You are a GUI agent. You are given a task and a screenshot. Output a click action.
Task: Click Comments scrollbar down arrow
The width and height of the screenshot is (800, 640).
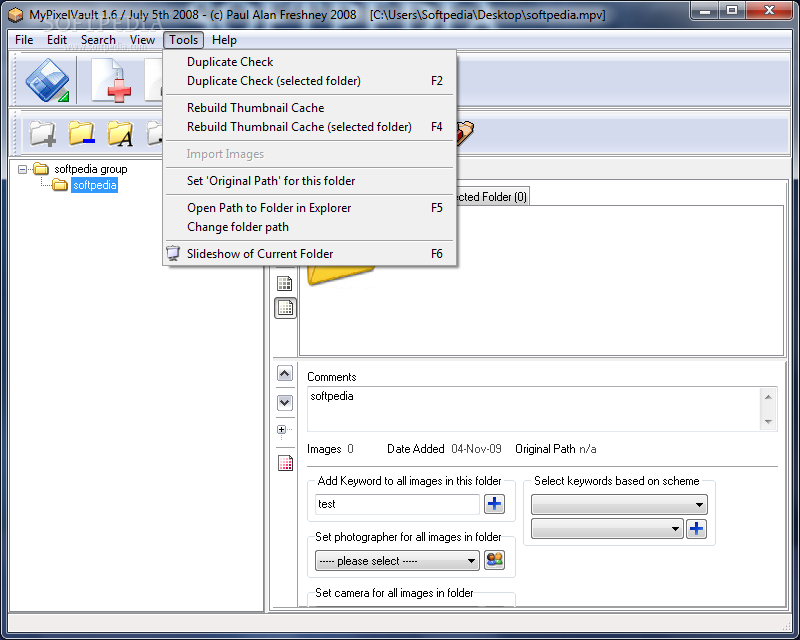click(768, 422)
